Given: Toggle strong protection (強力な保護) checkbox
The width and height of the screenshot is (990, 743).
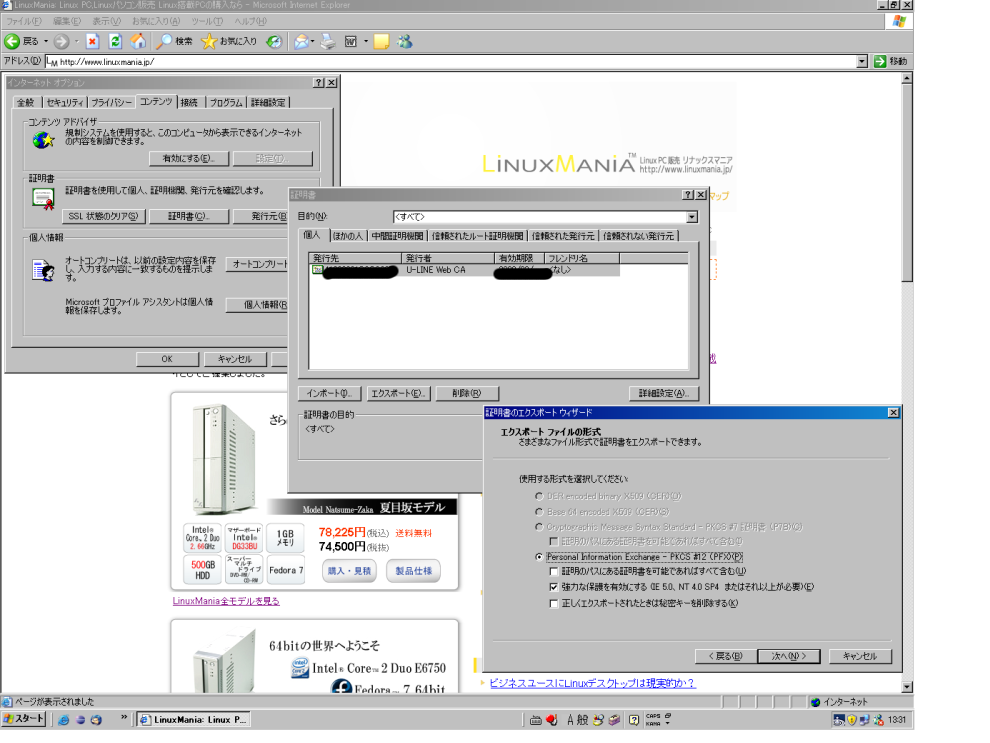Looking at the screenshot, I should tap(554, 587).
